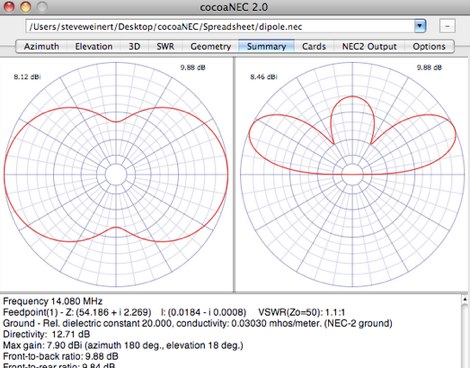470x368 pixels.
Task: Click the up arrow of the summary scrollbar
Action: 466,300
